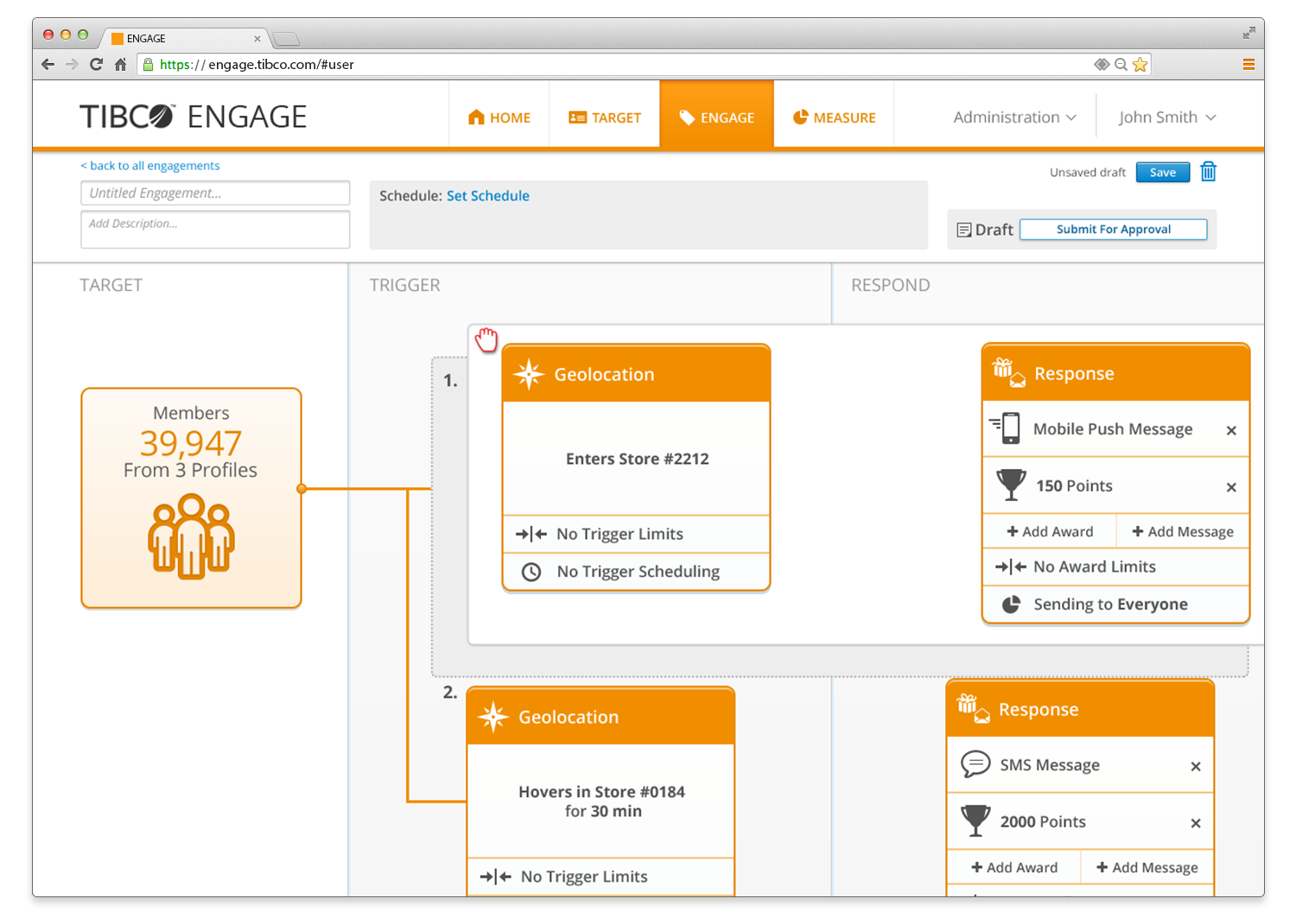Expand the Administration dropdown

[1015, 117]
